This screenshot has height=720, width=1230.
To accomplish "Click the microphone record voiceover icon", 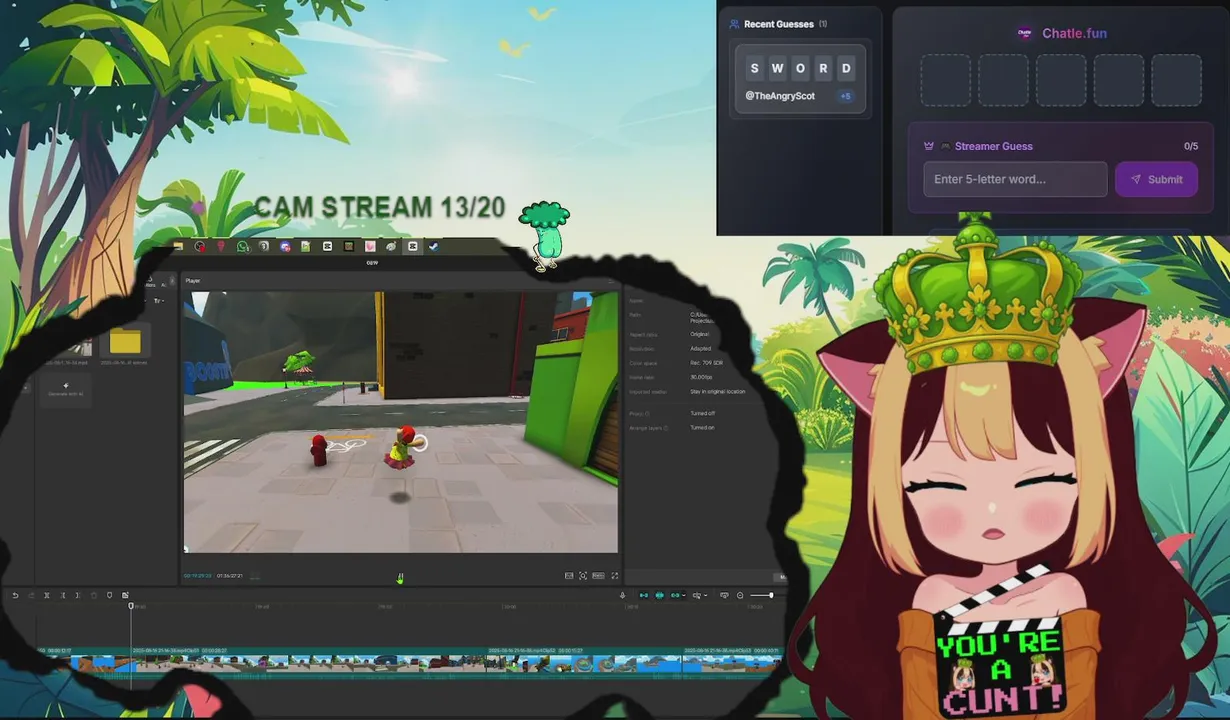I will (x=622, y=595).
